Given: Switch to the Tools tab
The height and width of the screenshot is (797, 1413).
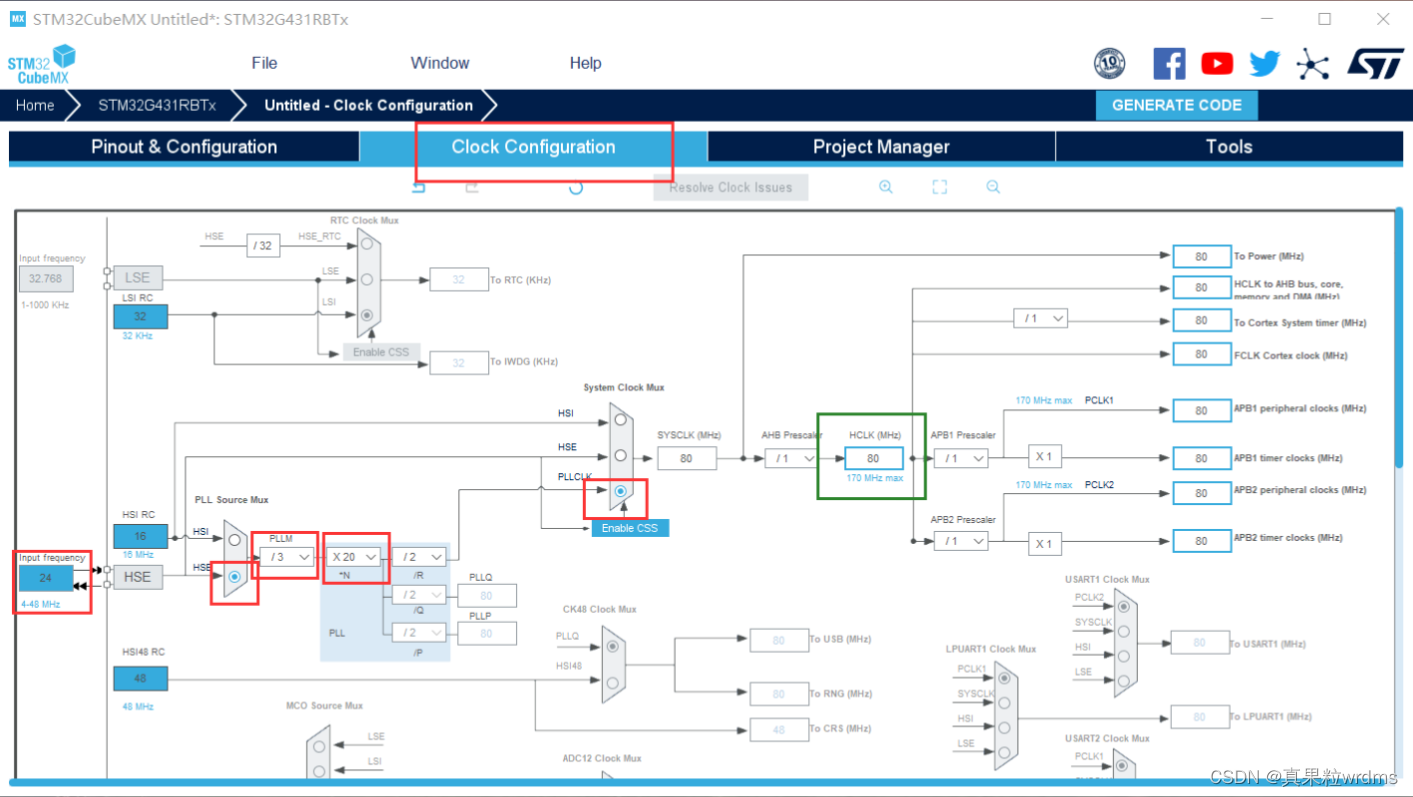Looking at the screenshot, I should [1229, 147].
